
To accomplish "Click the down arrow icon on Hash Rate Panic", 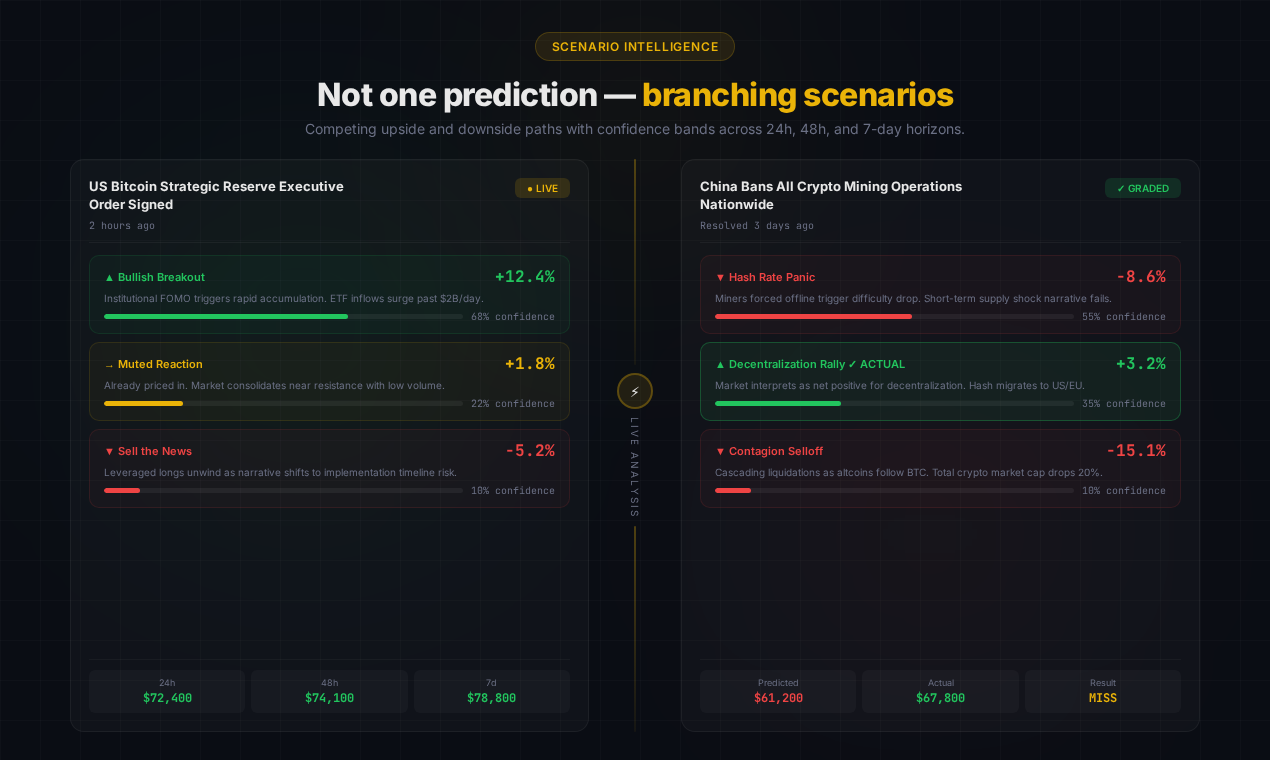I will [x=719, y=277].
